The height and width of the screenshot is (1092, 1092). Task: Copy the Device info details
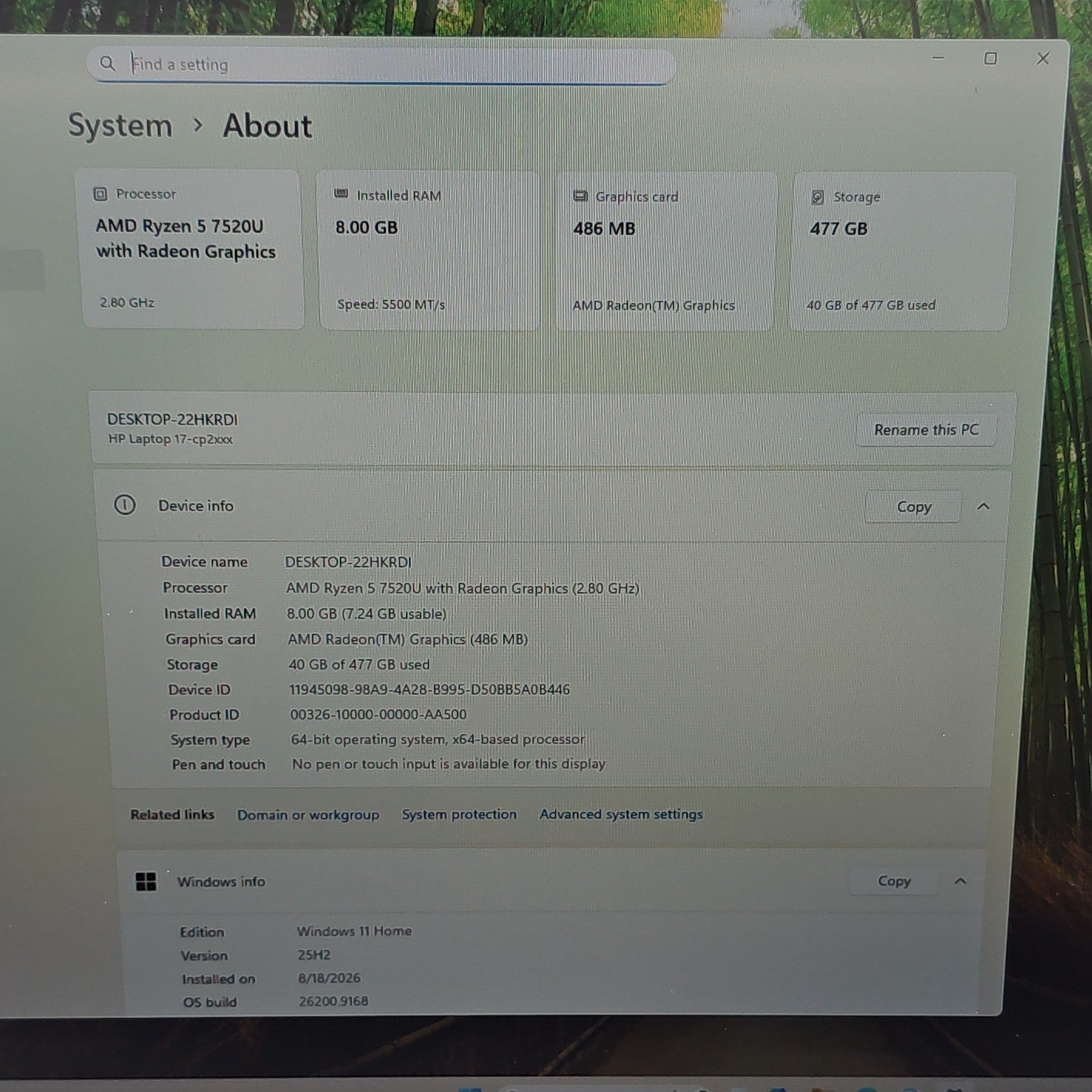coord(914,507)
